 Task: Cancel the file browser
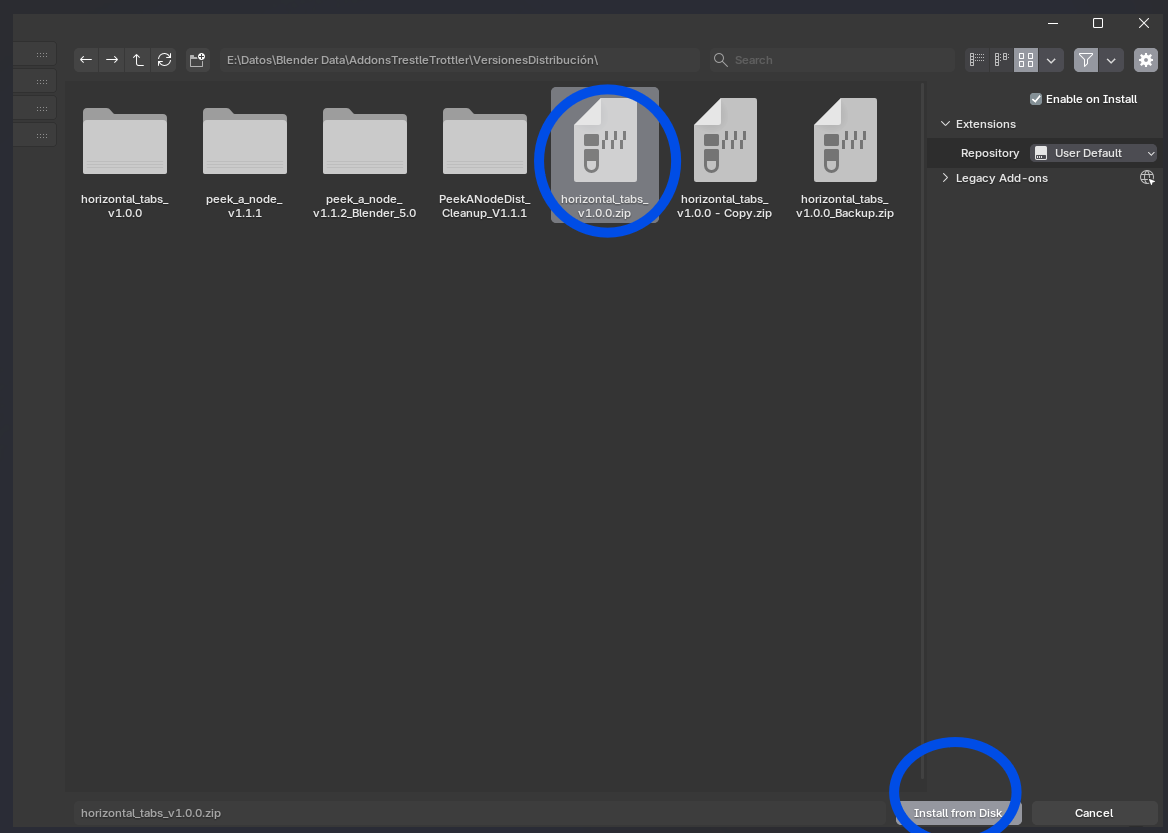[1094, 813]
